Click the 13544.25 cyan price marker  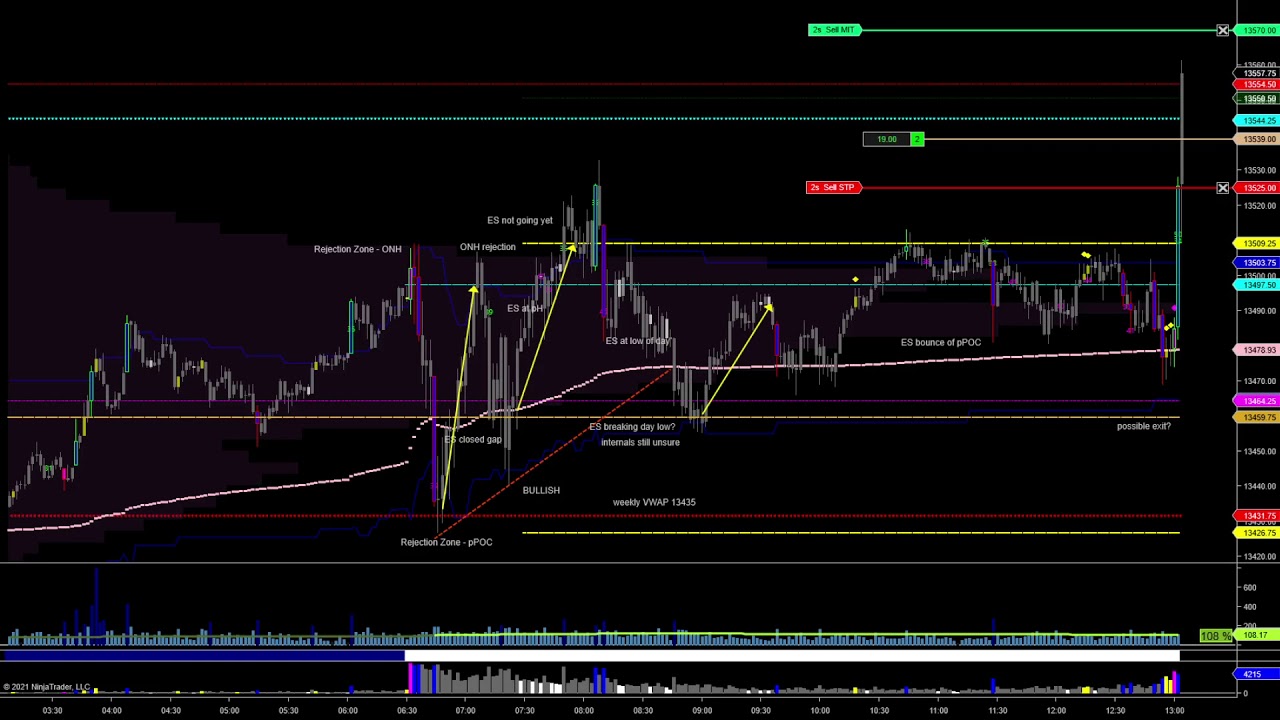[1257, 120]
